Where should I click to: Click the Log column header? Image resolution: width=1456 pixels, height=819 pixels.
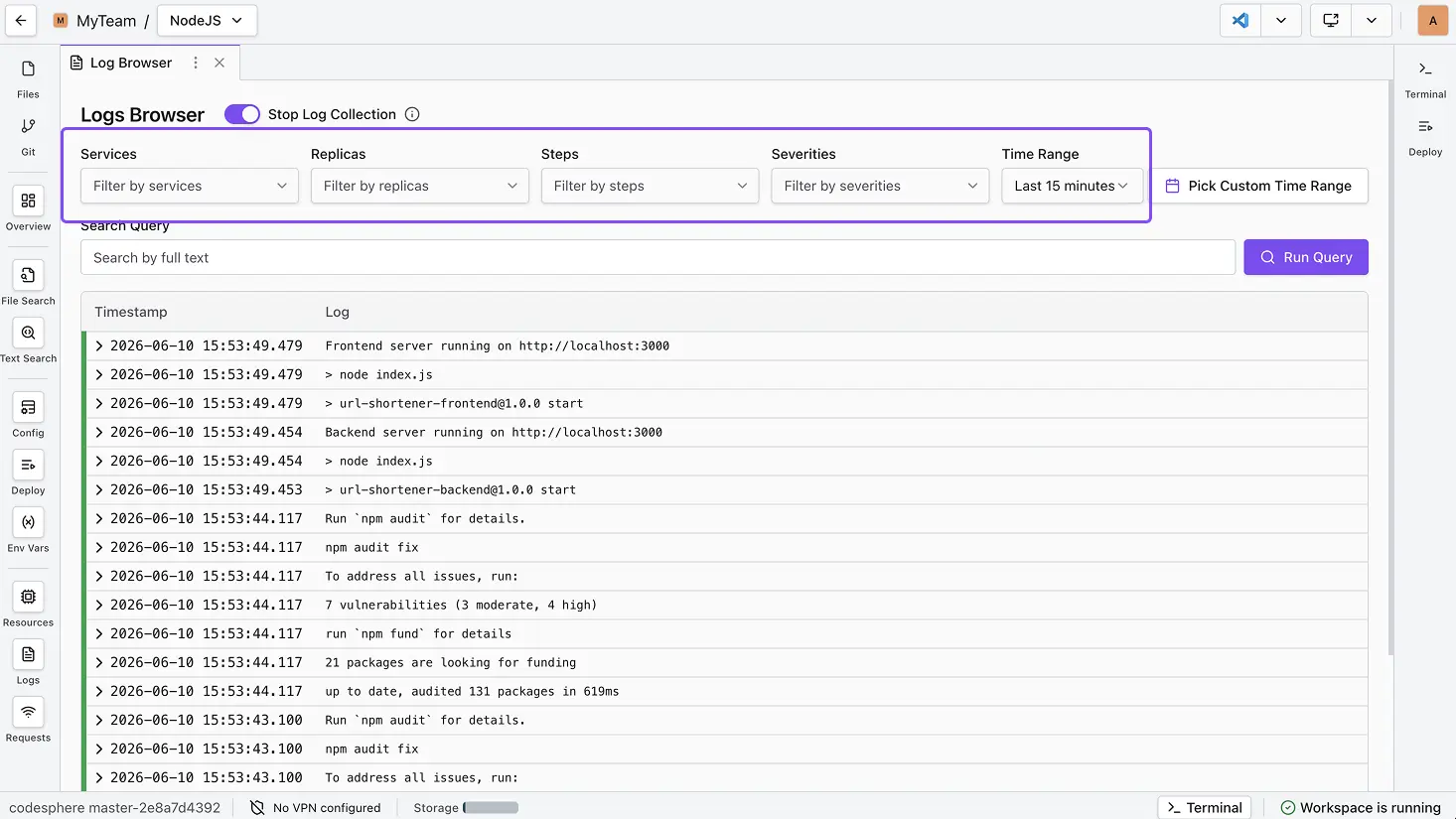pyautogui.click(x=338, y=312)
